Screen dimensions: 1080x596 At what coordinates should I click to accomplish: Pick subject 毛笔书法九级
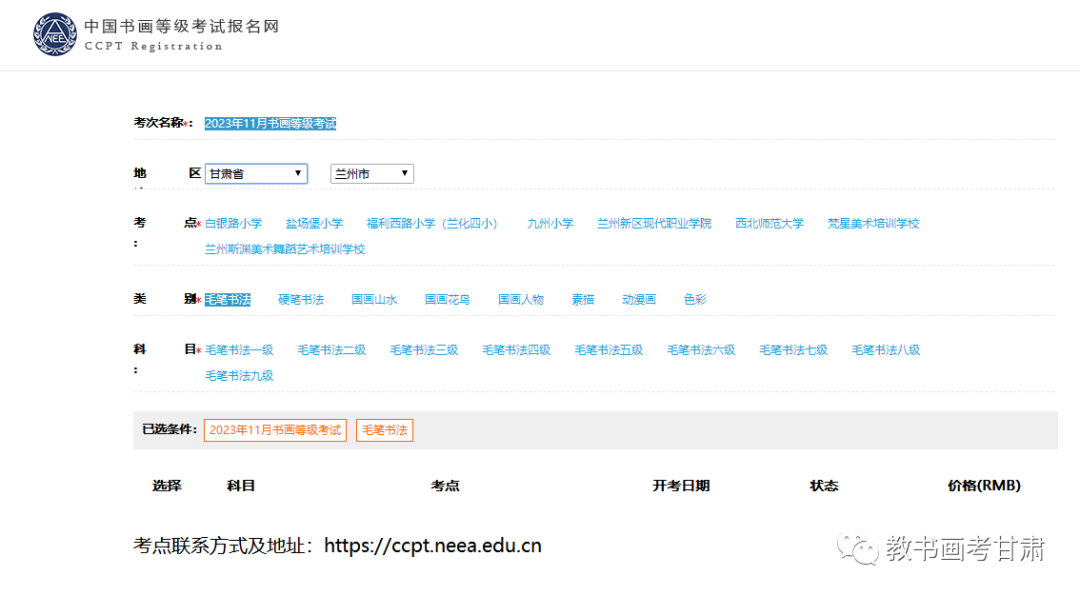click(239, 376)
